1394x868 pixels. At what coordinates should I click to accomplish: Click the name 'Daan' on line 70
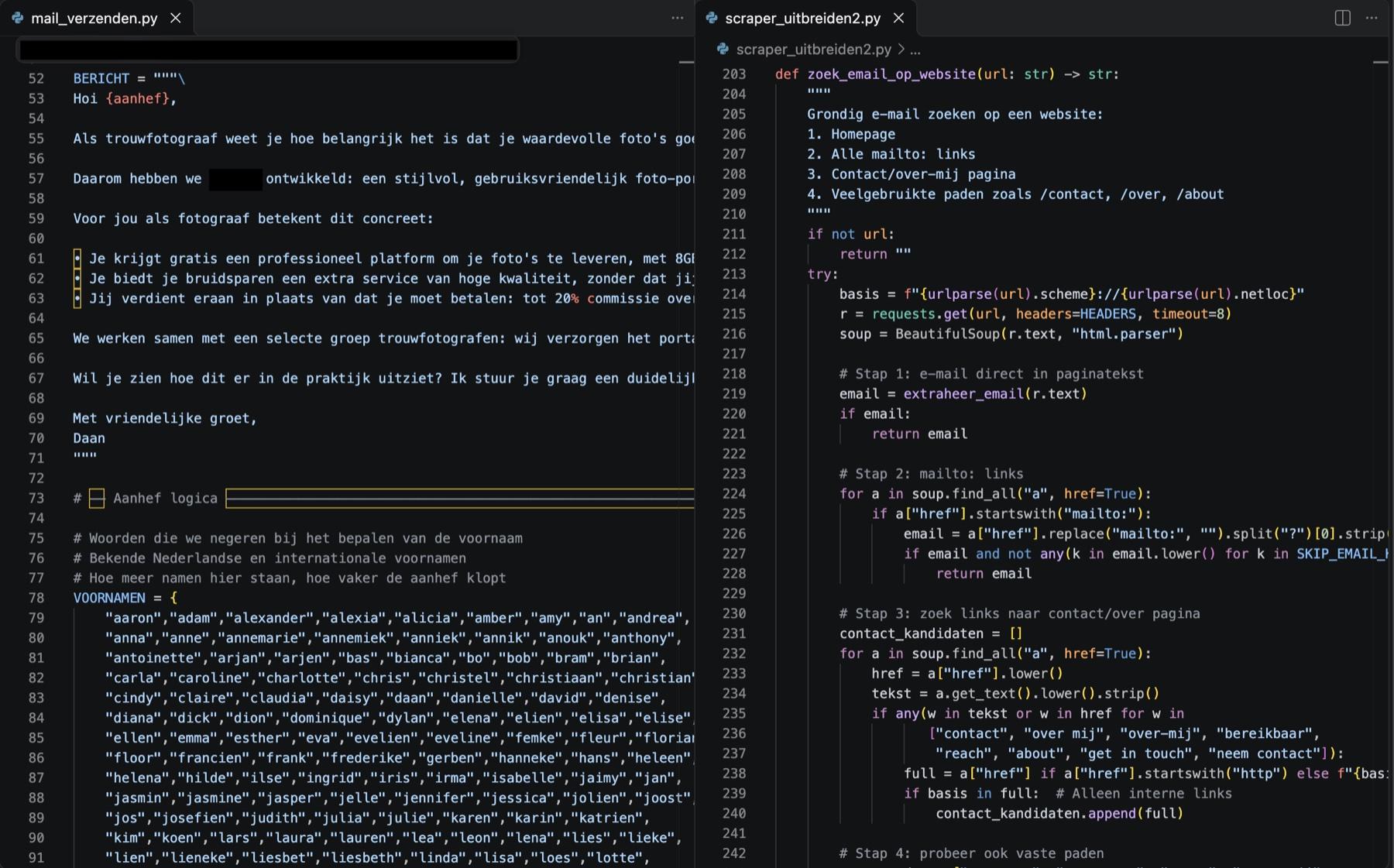pyautogui.click(x=89, y=438)
